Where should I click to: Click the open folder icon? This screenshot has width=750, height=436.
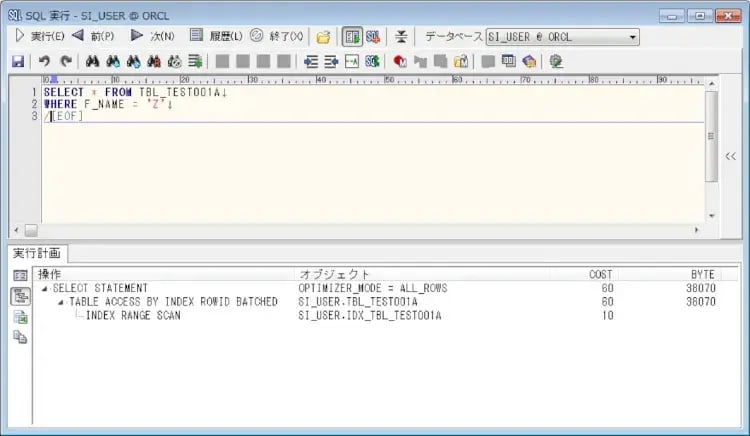[323, 37]
